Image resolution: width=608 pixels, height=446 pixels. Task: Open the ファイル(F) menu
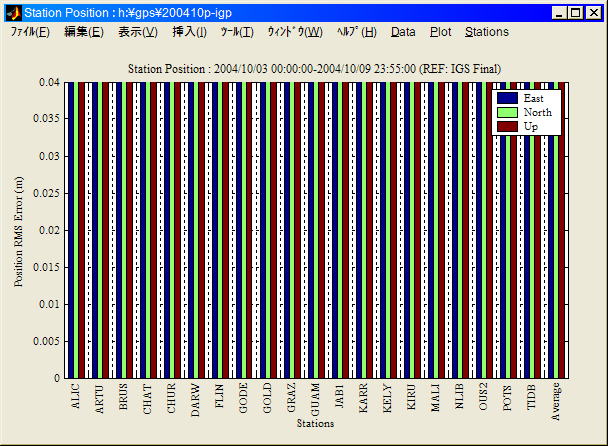(x=30, y=32)
